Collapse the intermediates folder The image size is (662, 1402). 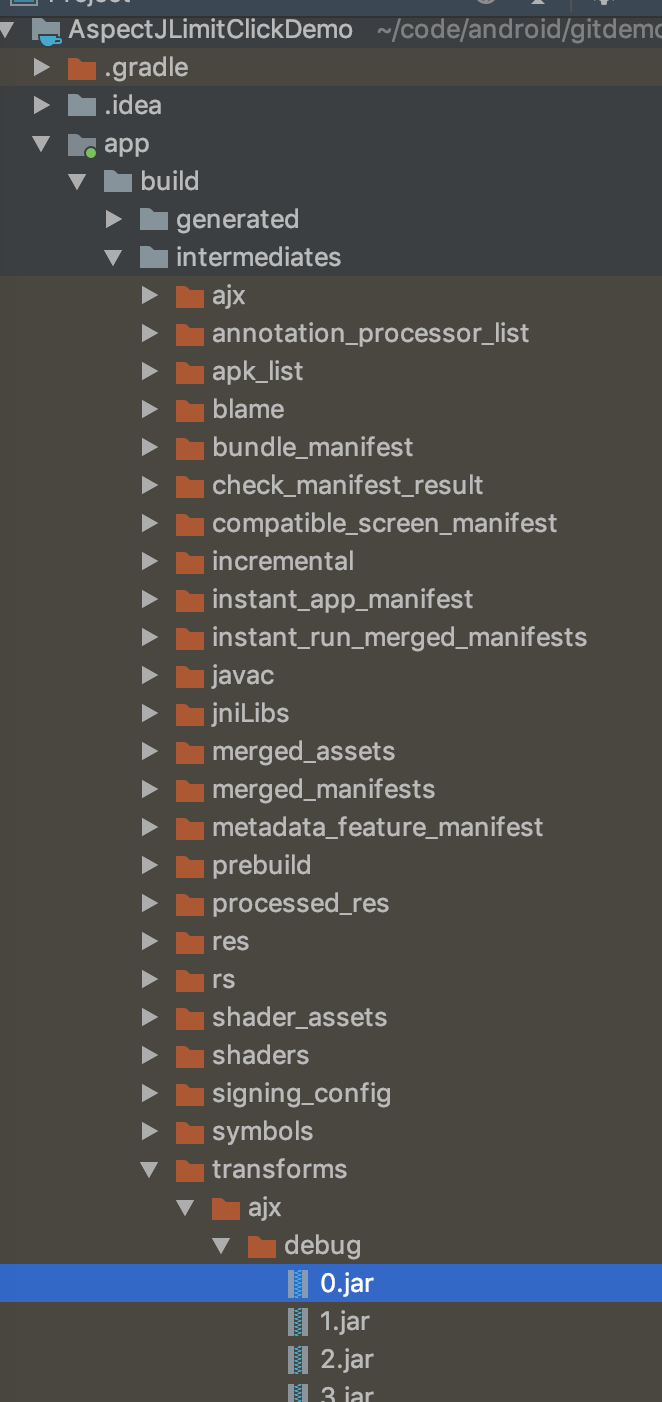tap(113, 257)
